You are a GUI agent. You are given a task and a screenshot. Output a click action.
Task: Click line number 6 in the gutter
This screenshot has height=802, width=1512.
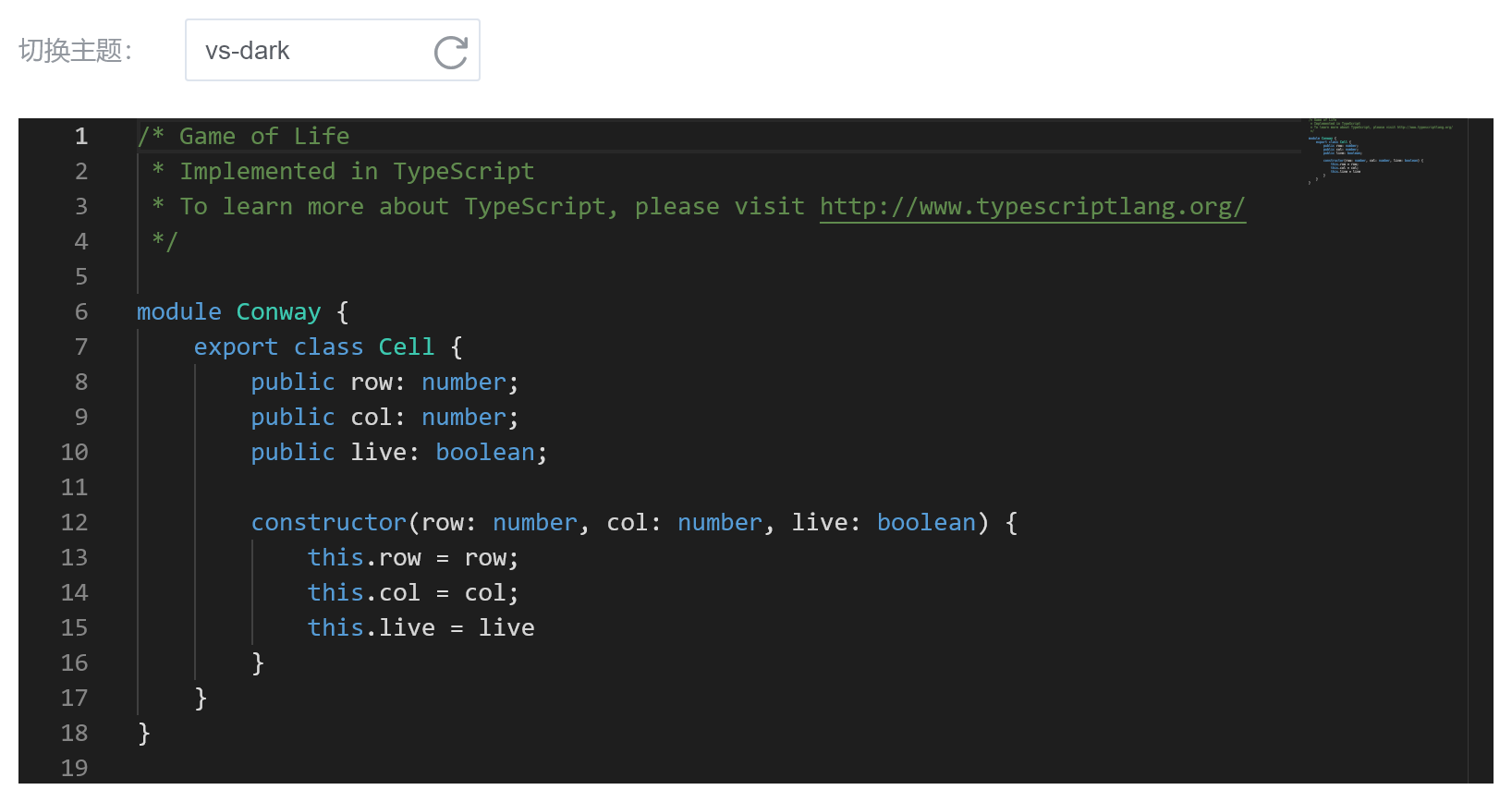(81, 312)
